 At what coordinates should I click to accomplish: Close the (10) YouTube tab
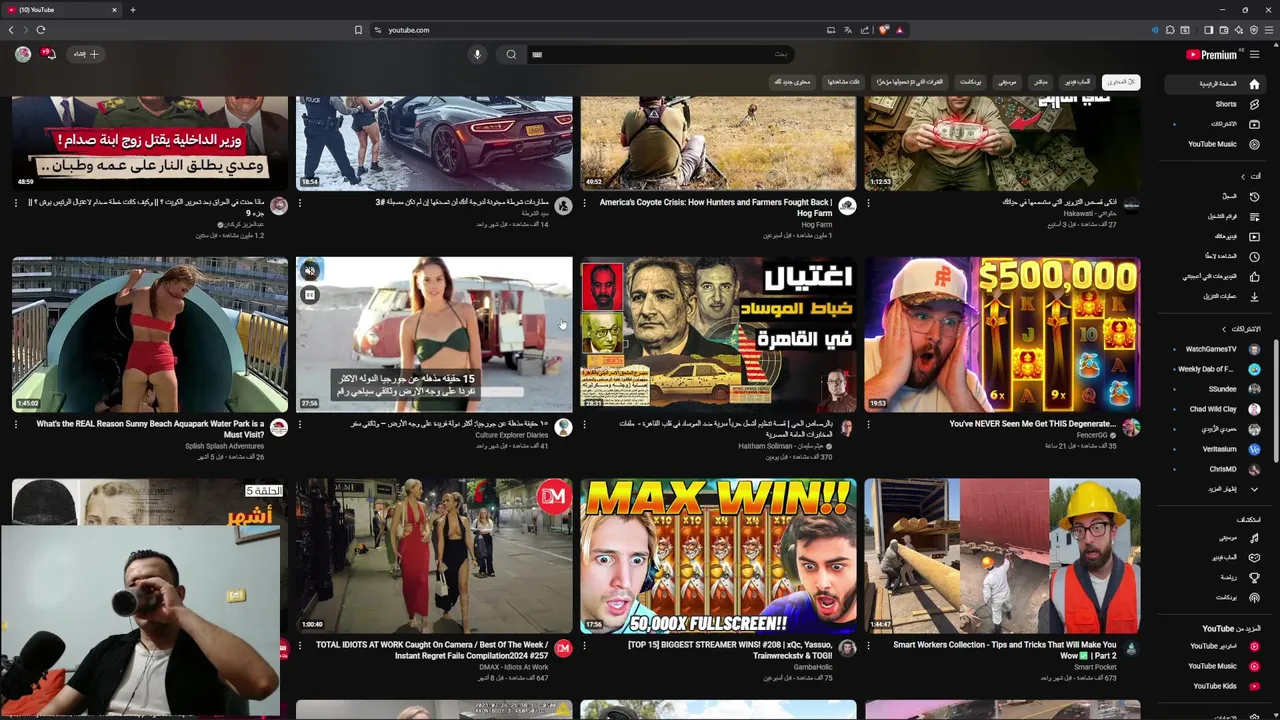[114, 10]
